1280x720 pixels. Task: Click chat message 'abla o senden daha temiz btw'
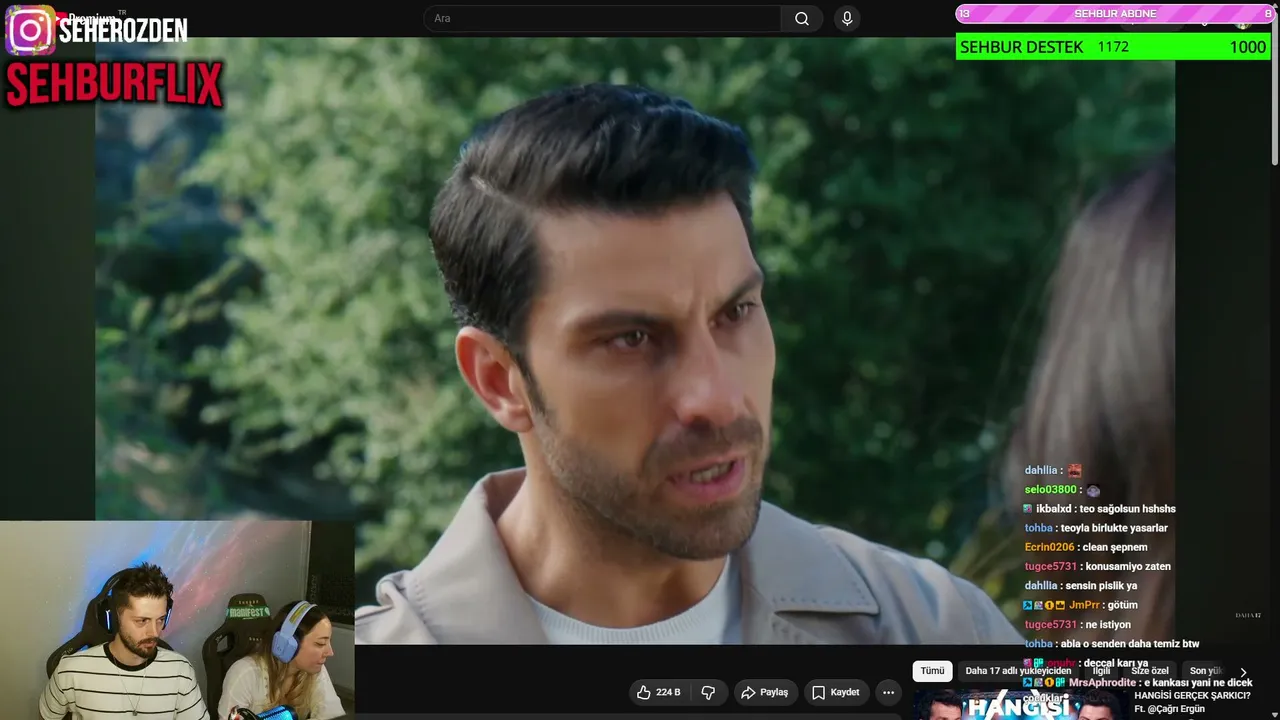(x=1130, y=643)
